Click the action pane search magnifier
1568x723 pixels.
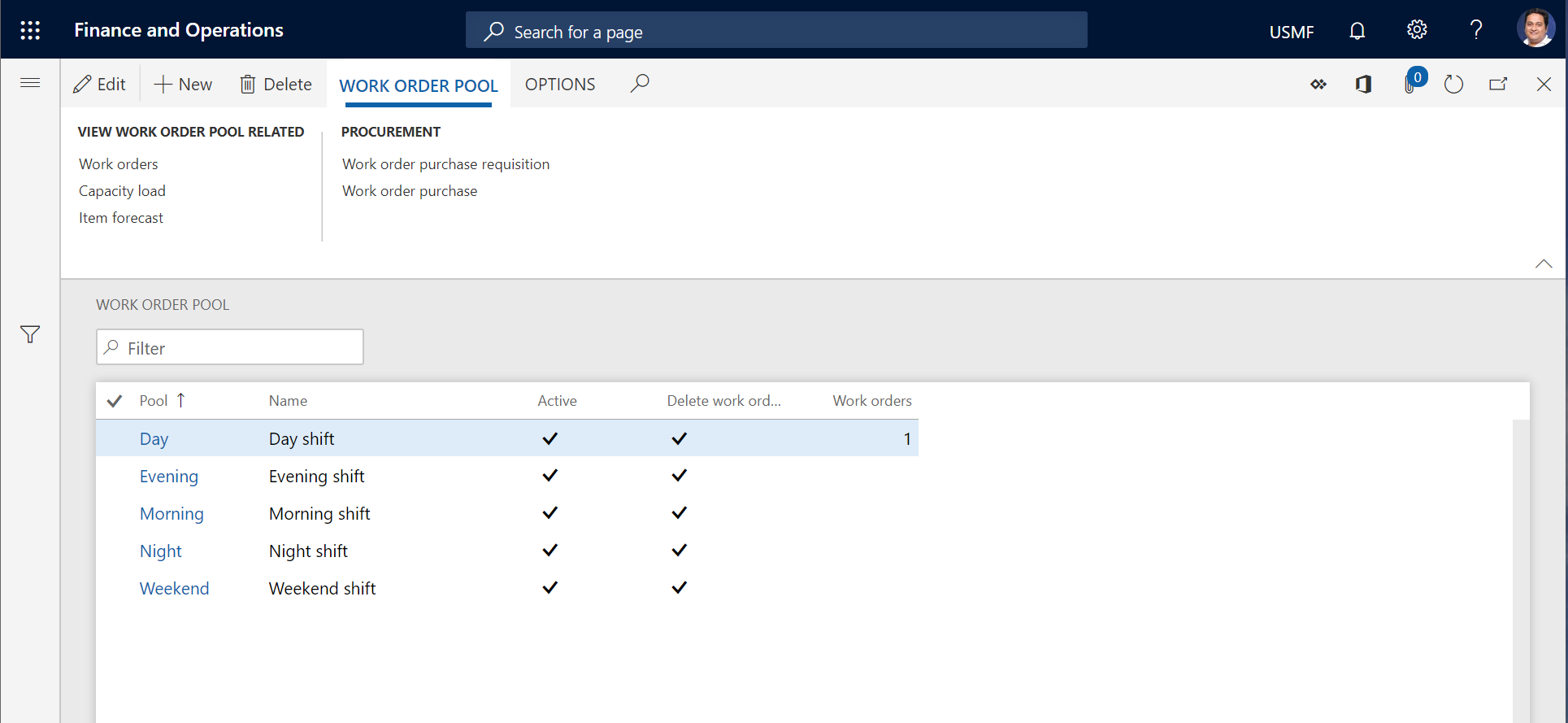[640, 83]
